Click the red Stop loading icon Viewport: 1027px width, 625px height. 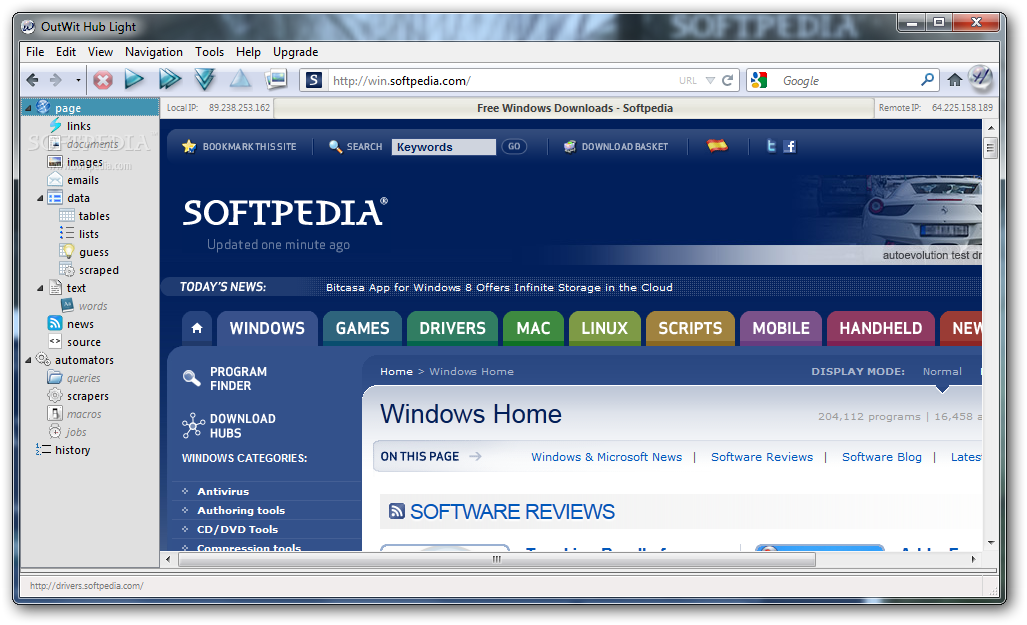coord(103,81)
